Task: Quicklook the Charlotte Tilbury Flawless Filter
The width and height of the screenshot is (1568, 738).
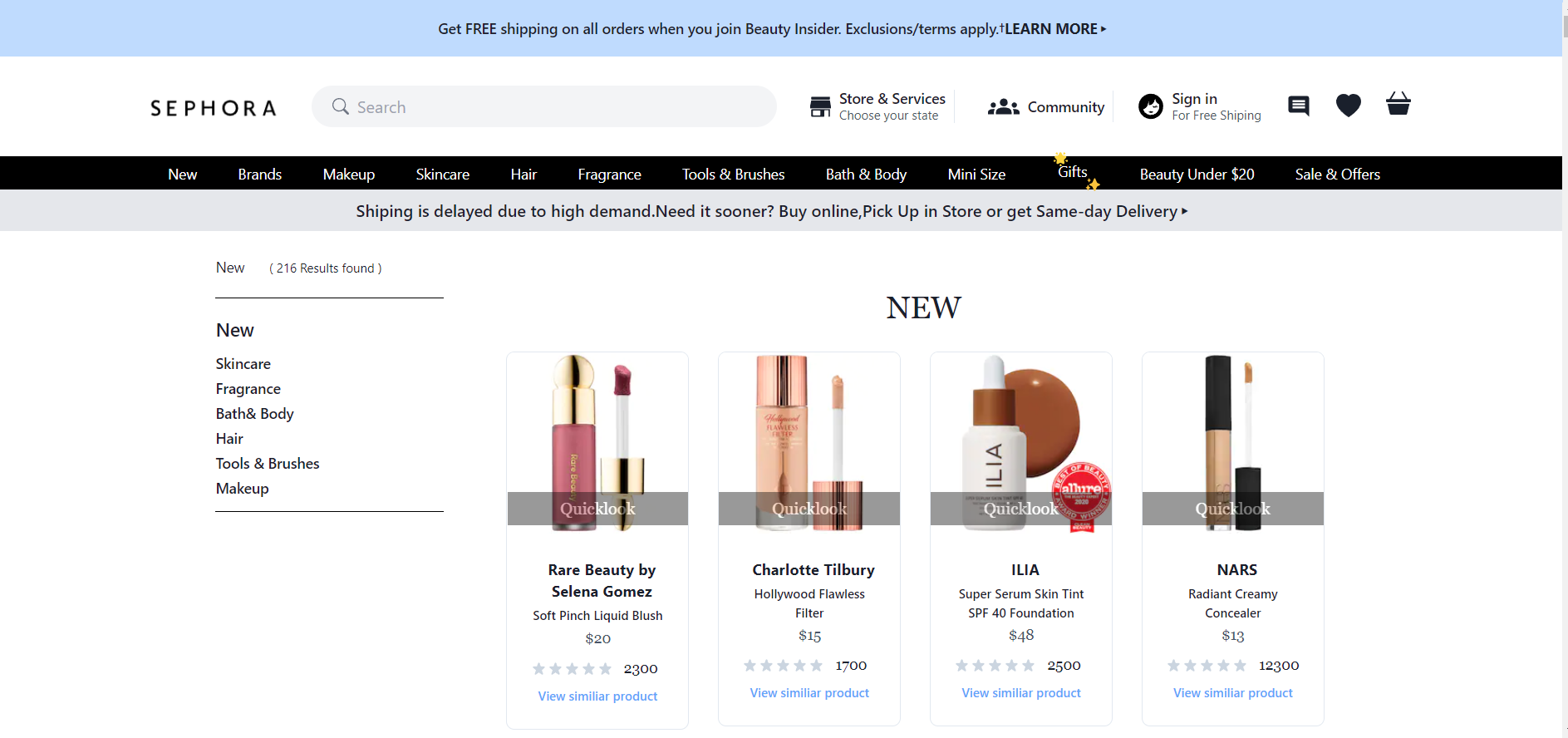Action: coord(809,509)
